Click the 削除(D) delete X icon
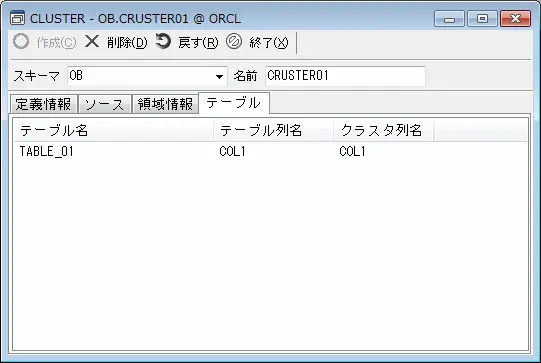 (92, 42)
